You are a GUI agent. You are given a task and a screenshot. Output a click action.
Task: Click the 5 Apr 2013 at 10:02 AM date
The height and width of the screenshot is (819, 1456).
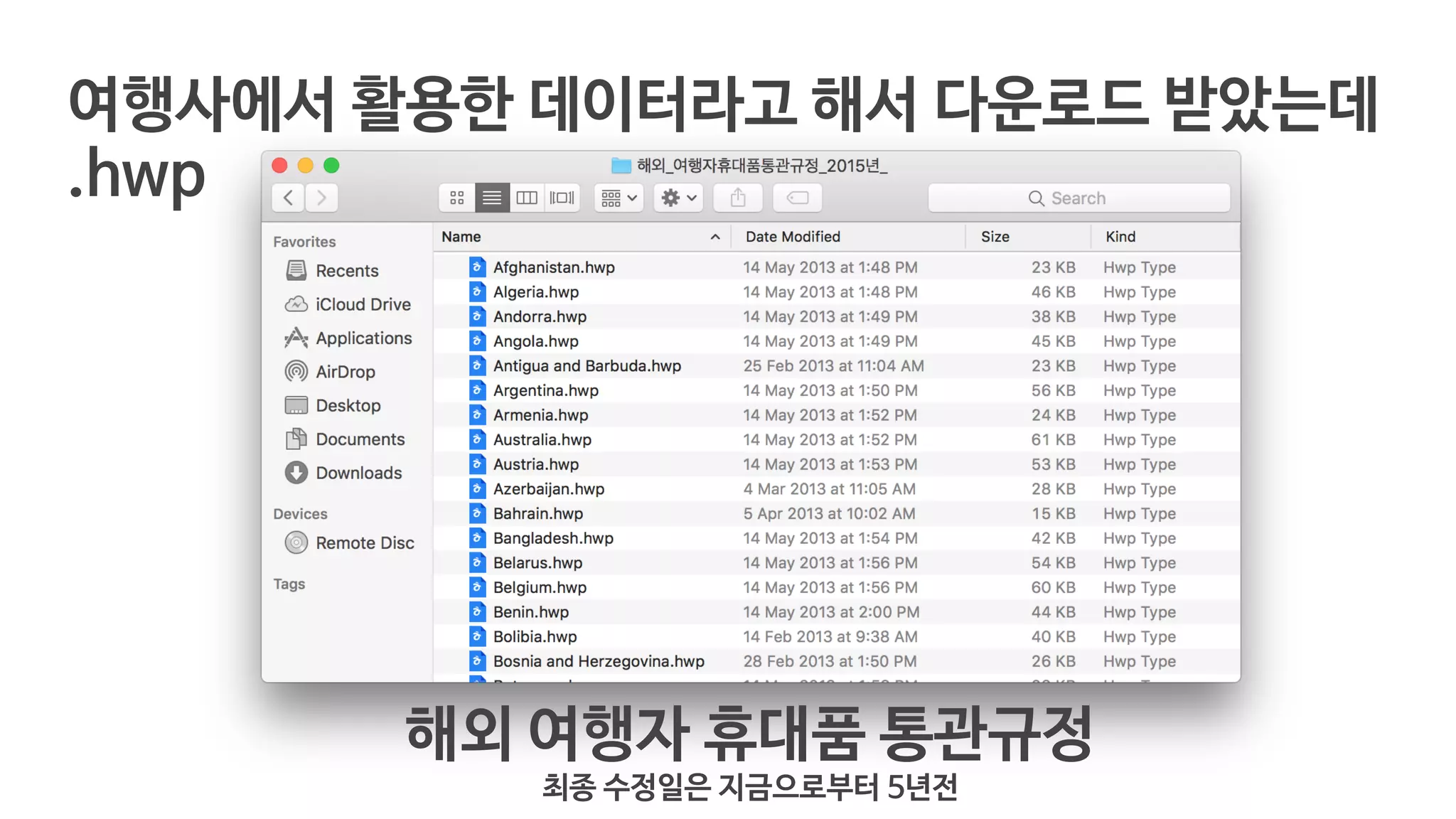click(x=829, y=513)
